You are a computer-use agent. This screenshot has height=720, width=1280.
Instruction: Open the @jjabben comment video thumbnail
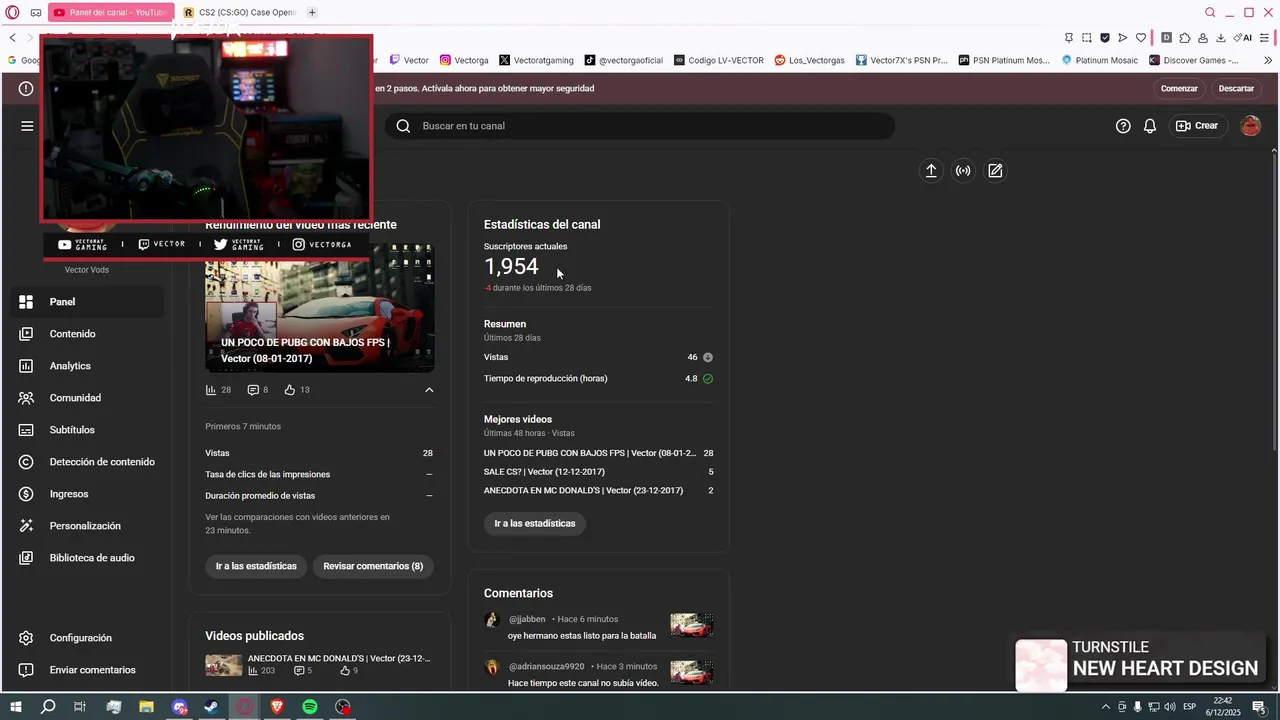pos(692,626)
